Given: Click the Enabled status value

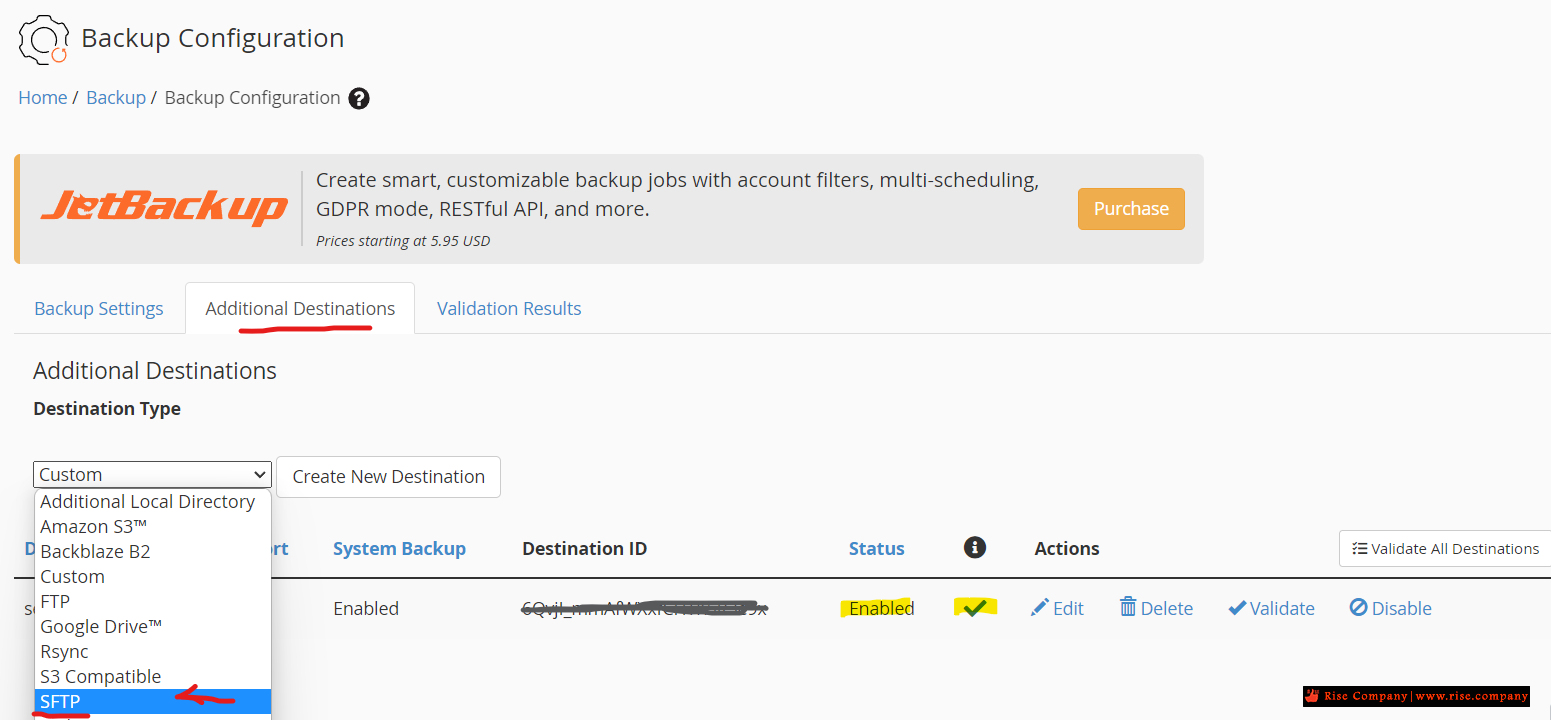Looking at the screenshot, I should (881, 608).
